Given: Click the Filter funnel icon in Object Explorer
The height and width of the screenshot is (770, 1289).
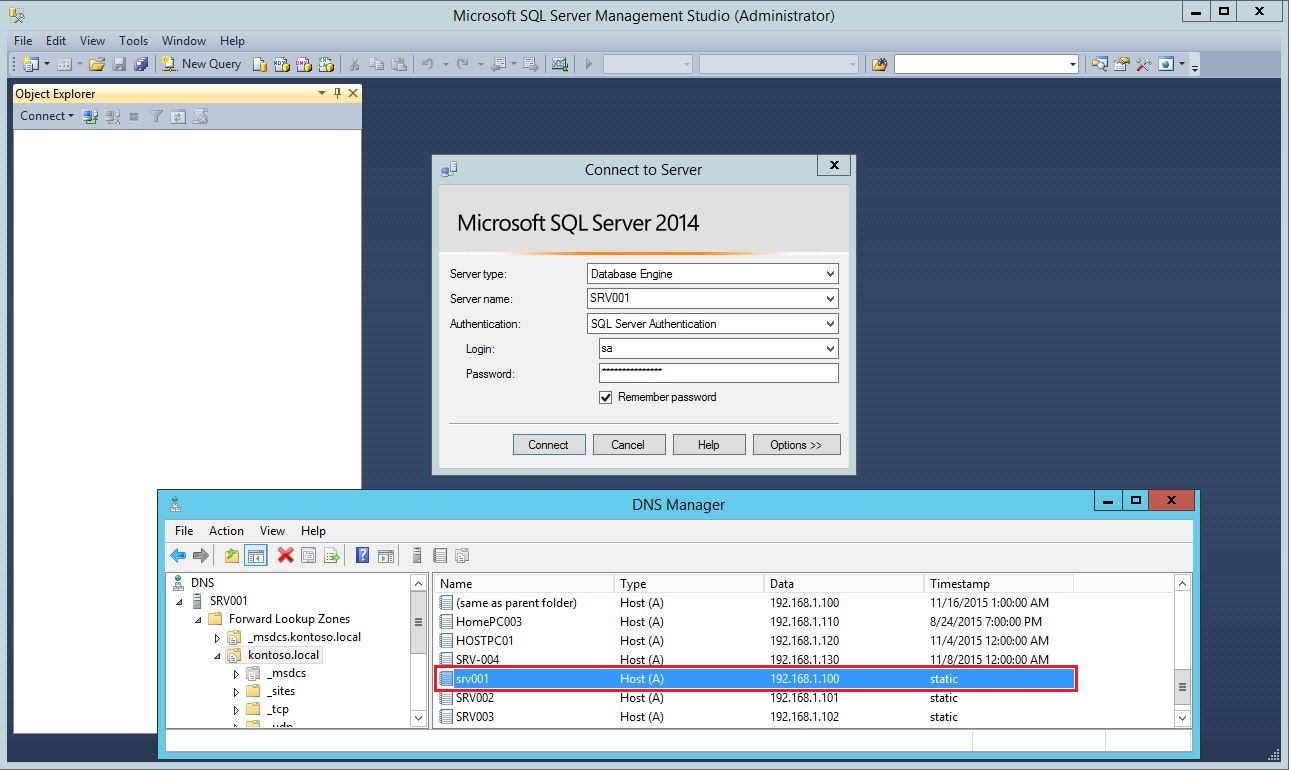Looking at the screenshot, I should (156, 116).
